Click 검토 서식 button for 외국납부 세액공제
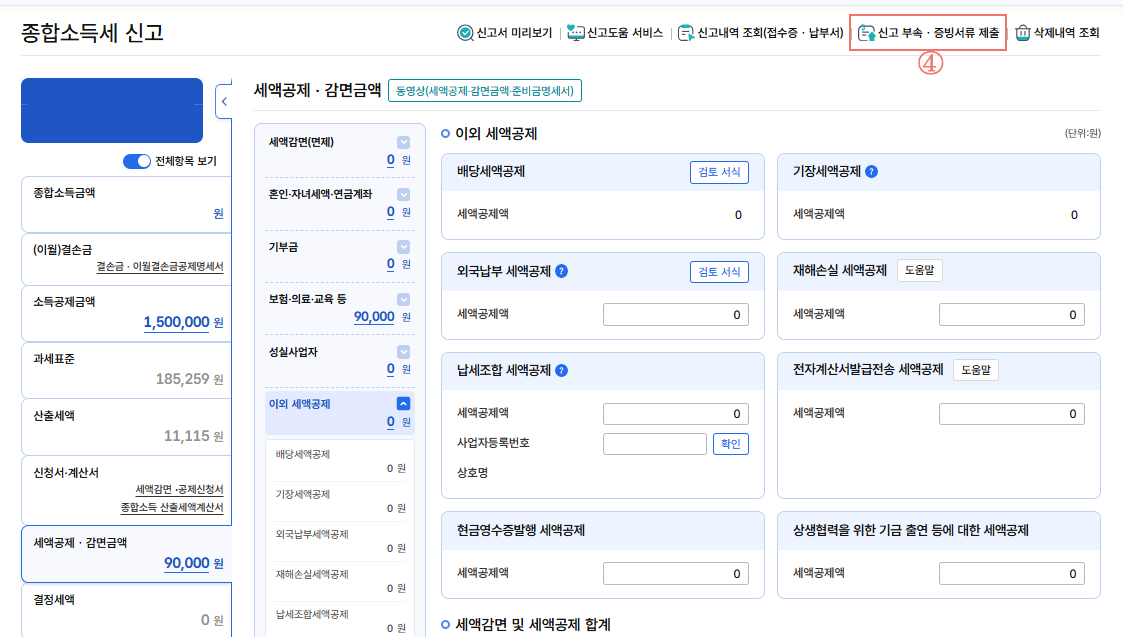 click(x=719, y=272)
